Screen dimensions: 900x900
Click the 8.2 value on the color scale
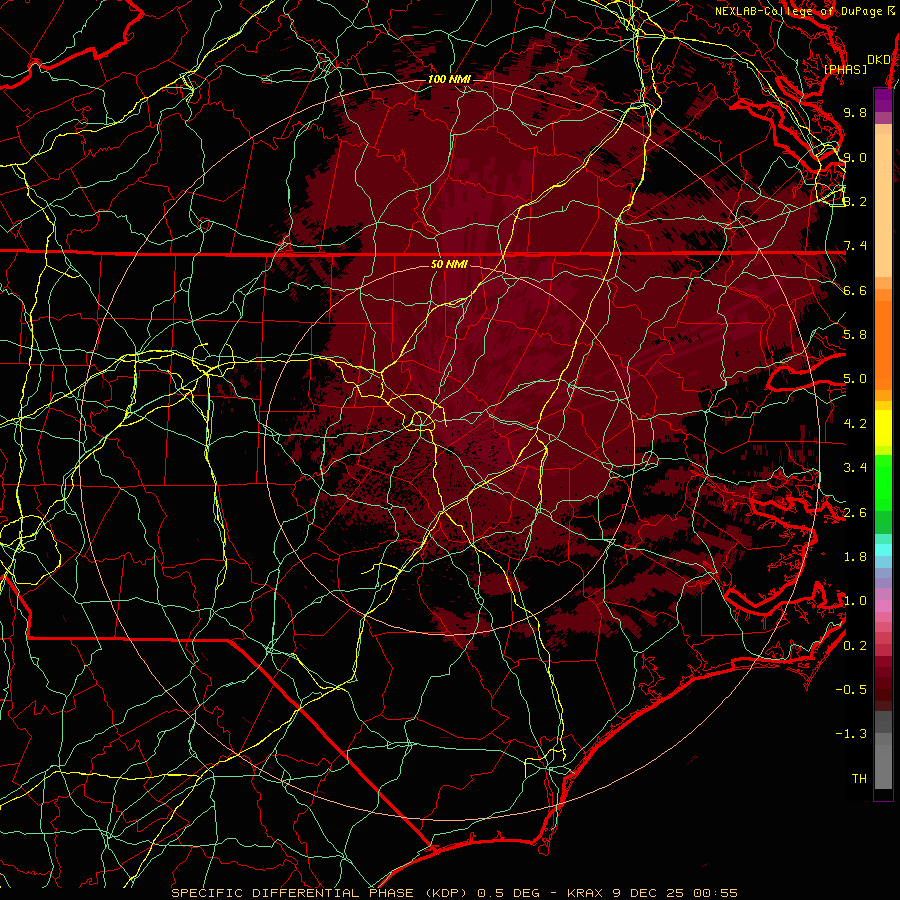pos(855,201)
